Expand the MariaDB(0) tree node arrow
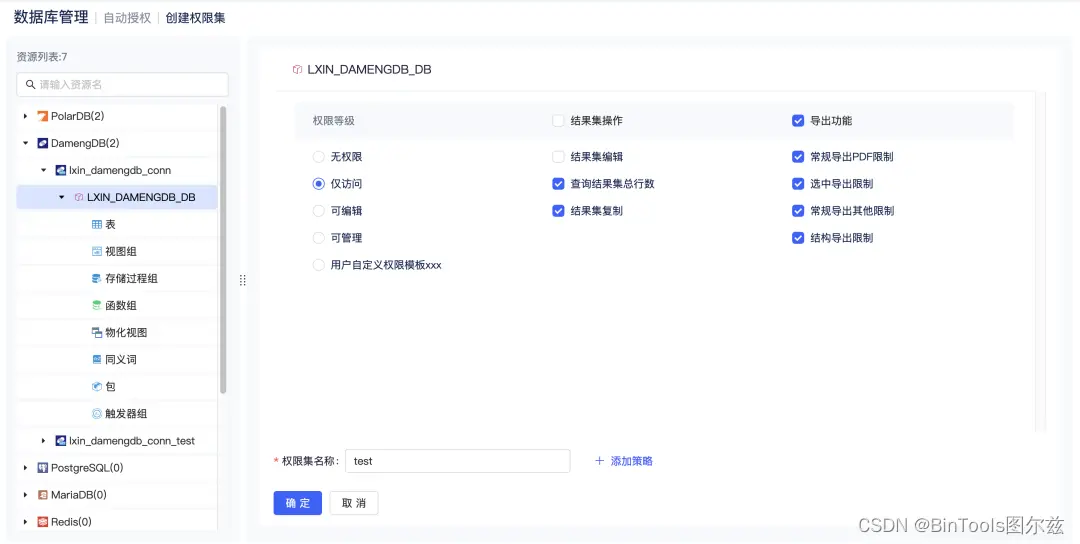 (25, 494)
